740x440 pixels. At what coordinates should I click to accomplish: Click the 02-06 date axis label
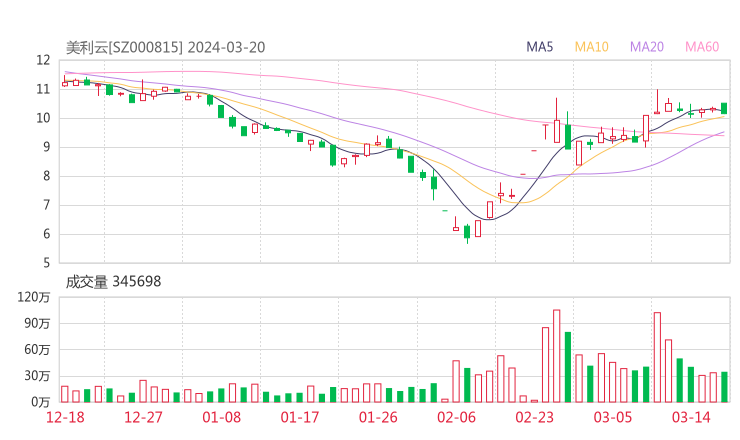[x=456, y=417]
